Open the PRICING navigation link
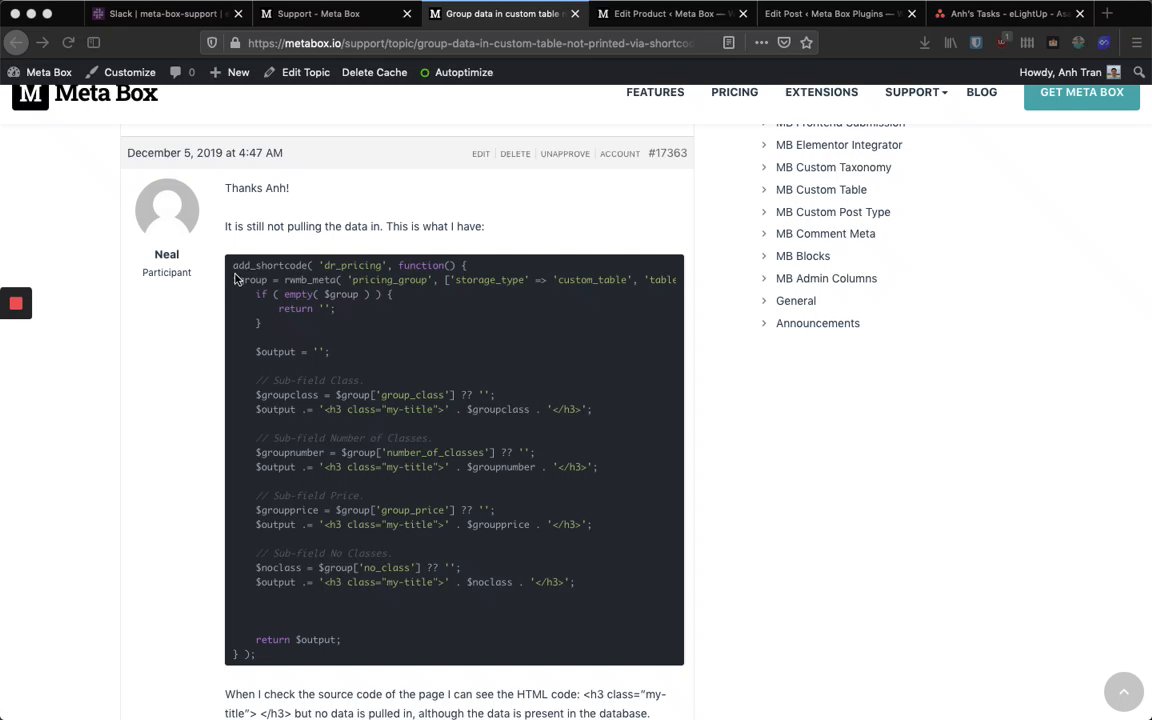This screenshot has width=1152, height=720. [x=734, y=92]
